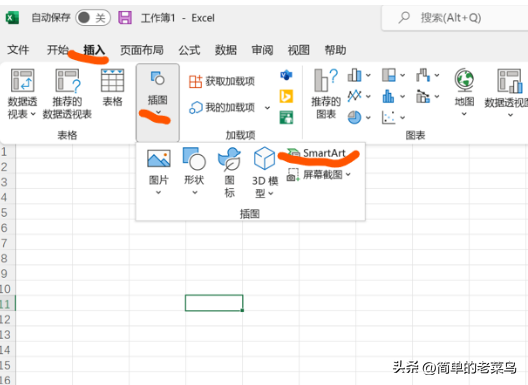Viewport: 528px width, 385px height.
Task: Click 获取加载项 Get Add-ins
Action: point(222,81)
